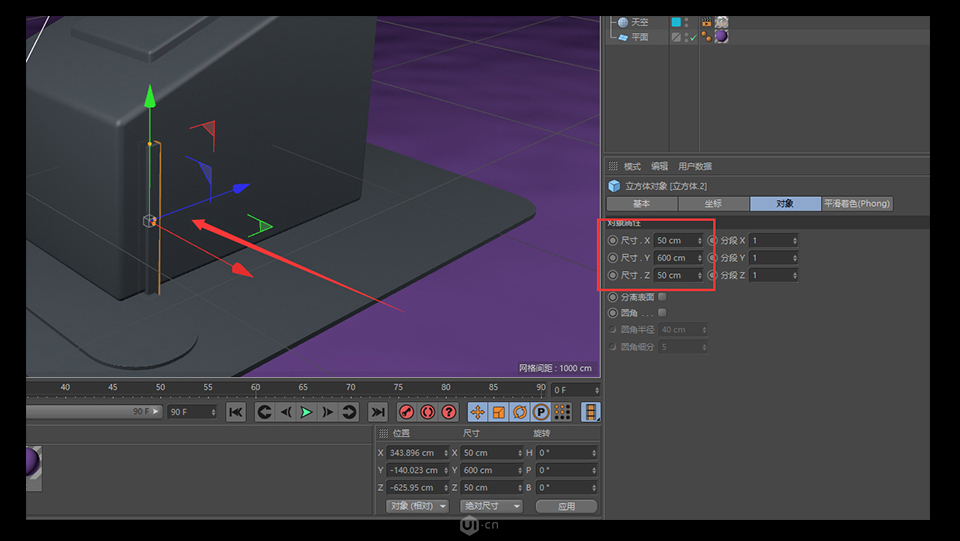Toggle rotation keying icon
The width and height of the screenshot is (960, 541).
coord(520,412)
